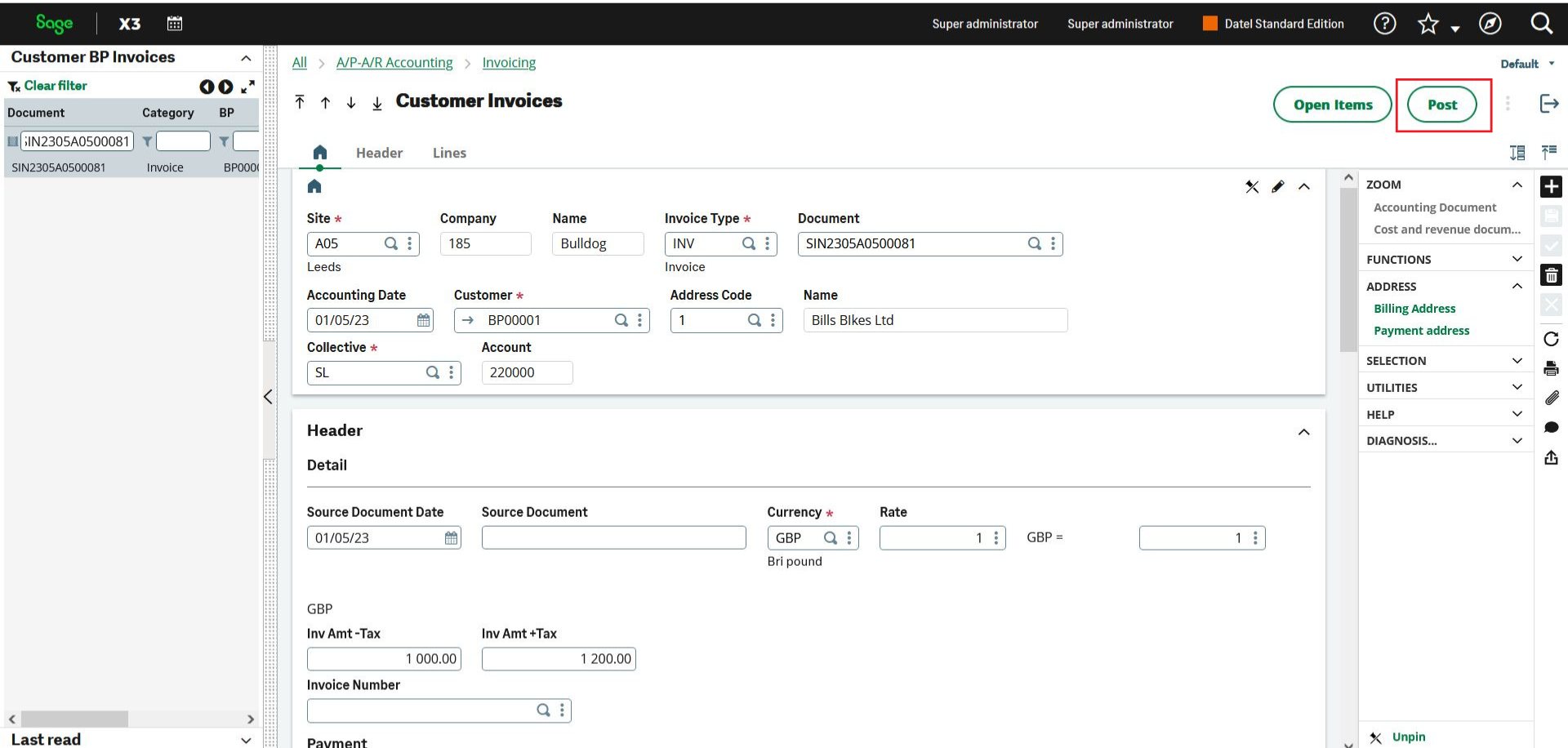Image resolution: width=1568 pixels, height=748 pixels.
Task: Open the Default view dropdown
Action: point(1527,64)
